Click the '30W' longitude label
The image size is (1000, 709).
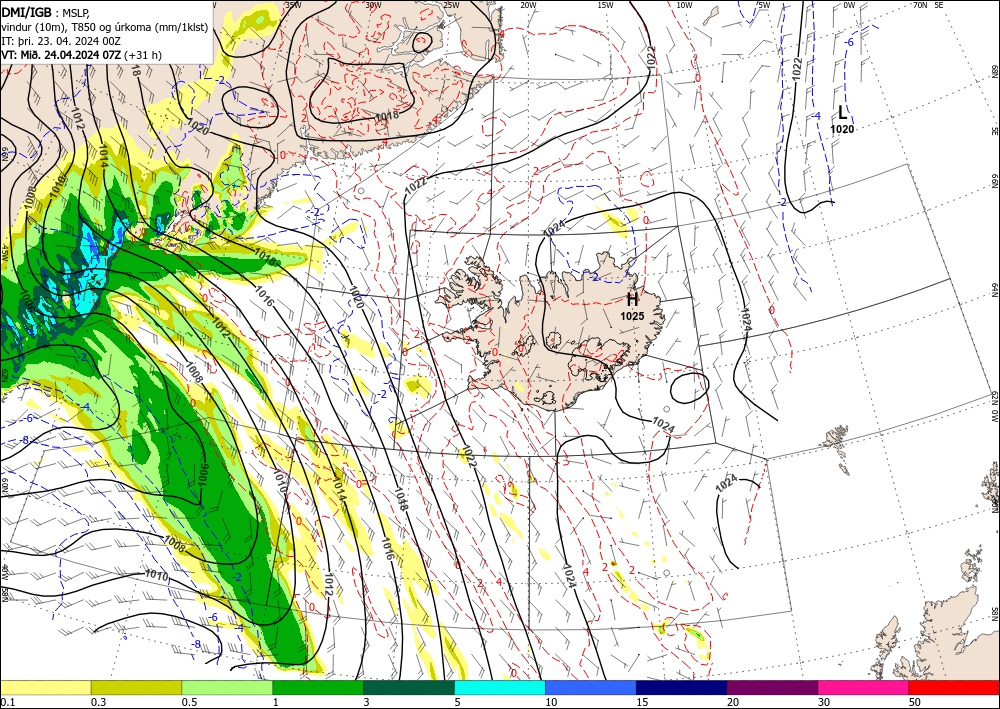pyautogui.click(x=374, y=5)
